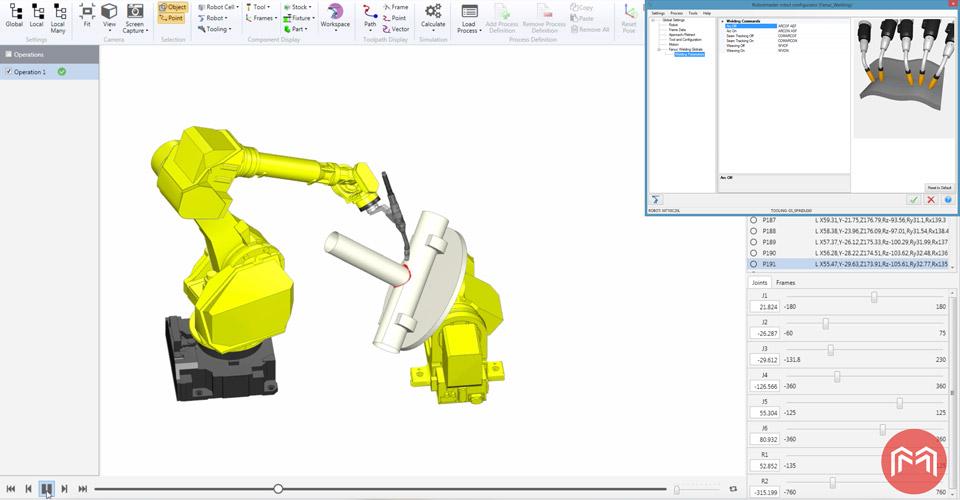Open Tool display dropdown
Viewport: 960px width, 500px height.
click(258, 7)
